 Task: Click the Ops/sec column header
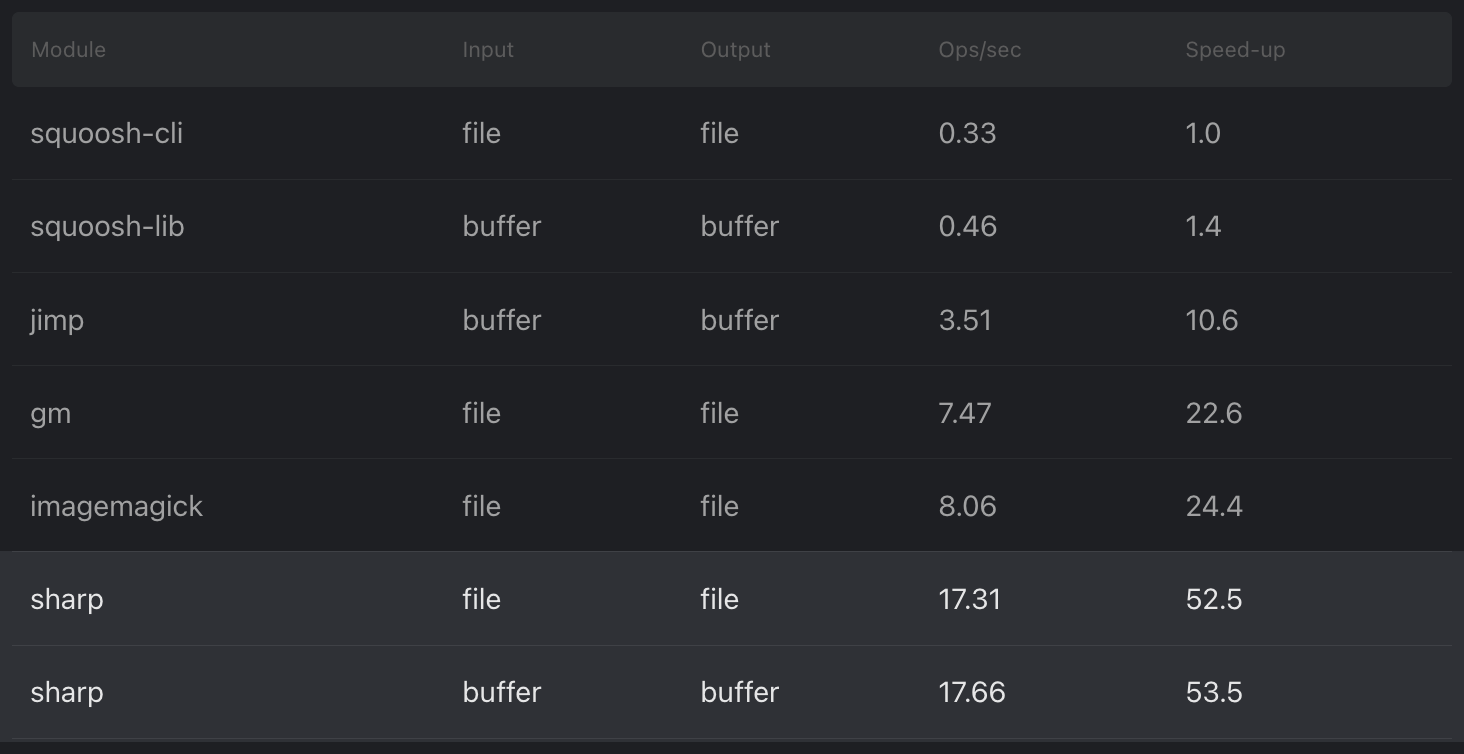pos(979,50)
